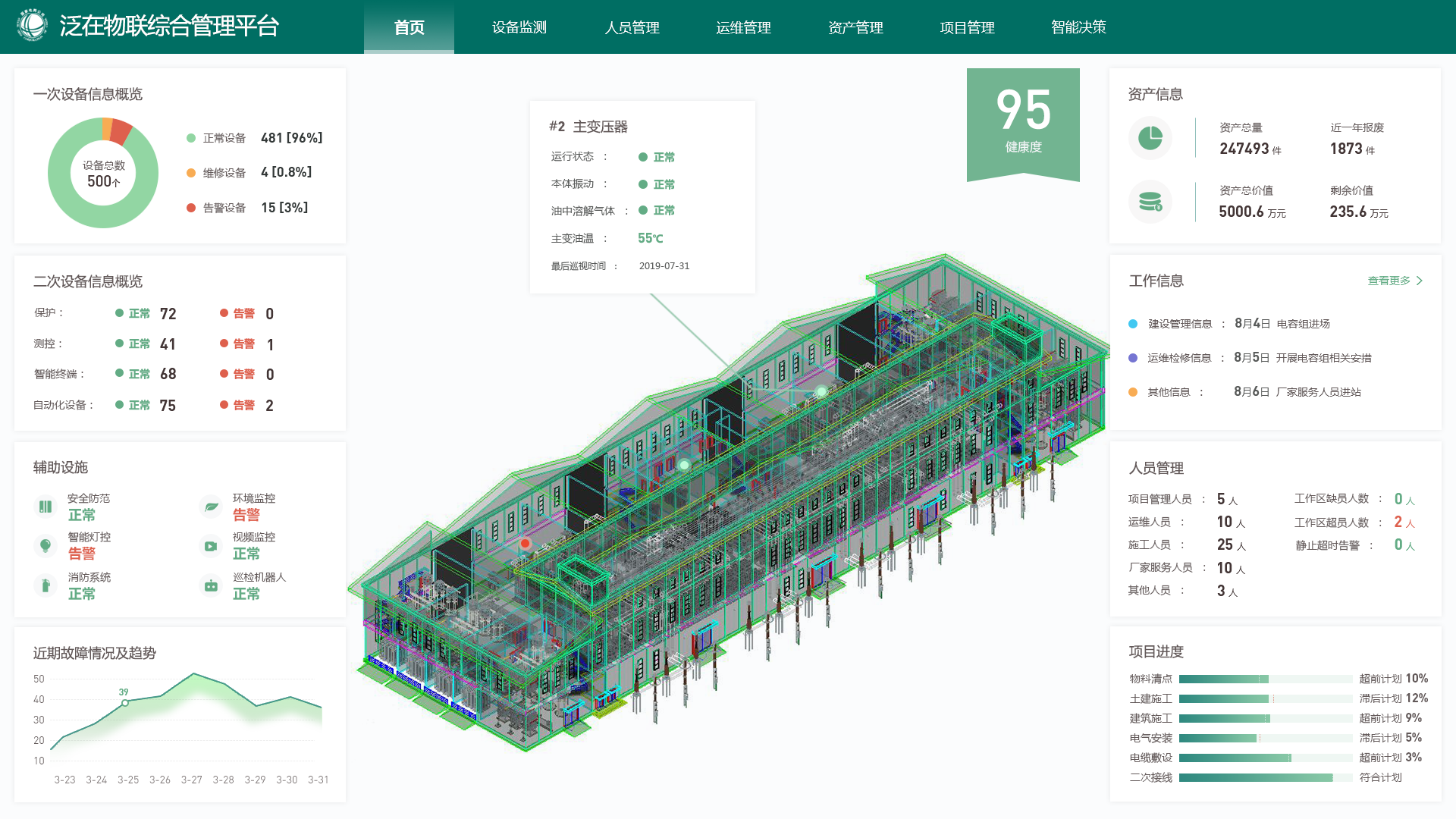Switch to the 智能决策 tab
The image size is (1456, 819).
(1078, 27)
